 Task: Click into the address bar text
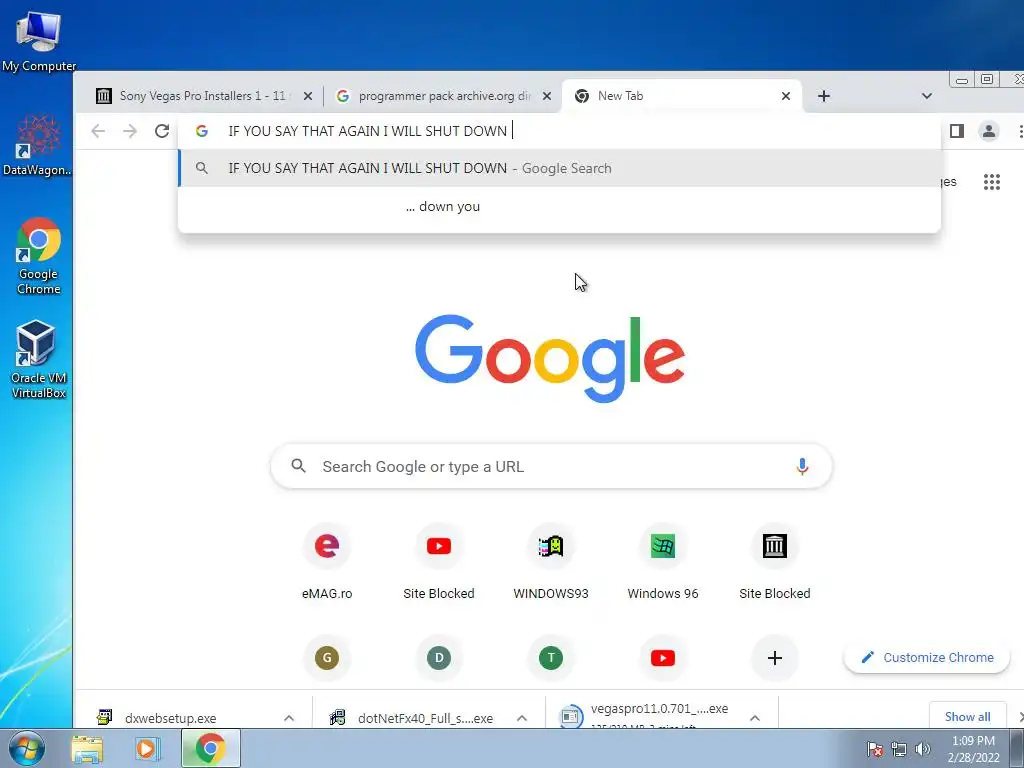pos(368,131)
